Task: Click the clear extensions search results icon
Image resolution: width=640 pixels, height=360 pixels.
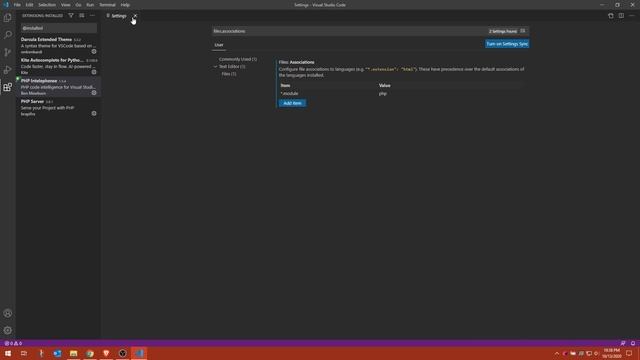Action: 82,16
